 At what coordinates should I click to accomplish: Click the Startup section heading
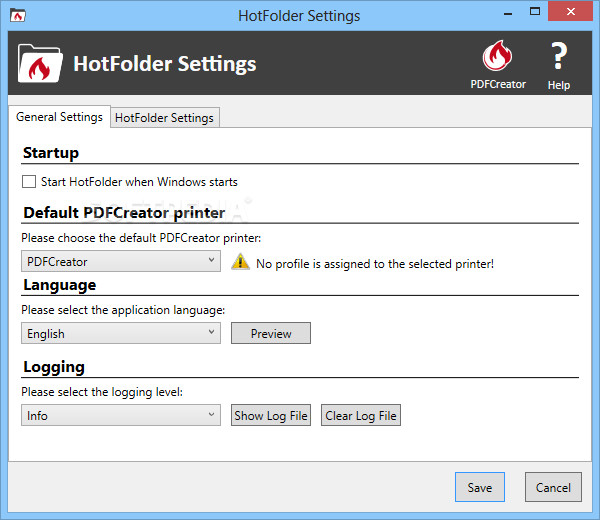pos(51,153)
